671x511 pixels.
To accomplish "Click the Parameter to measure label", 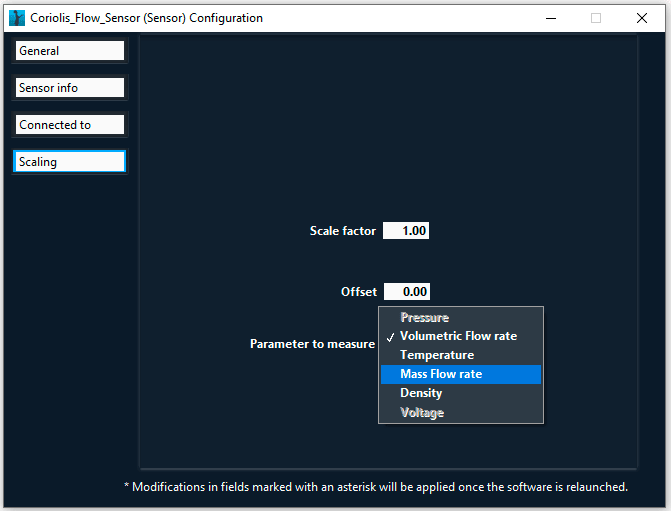I will (x=312, y=344).
